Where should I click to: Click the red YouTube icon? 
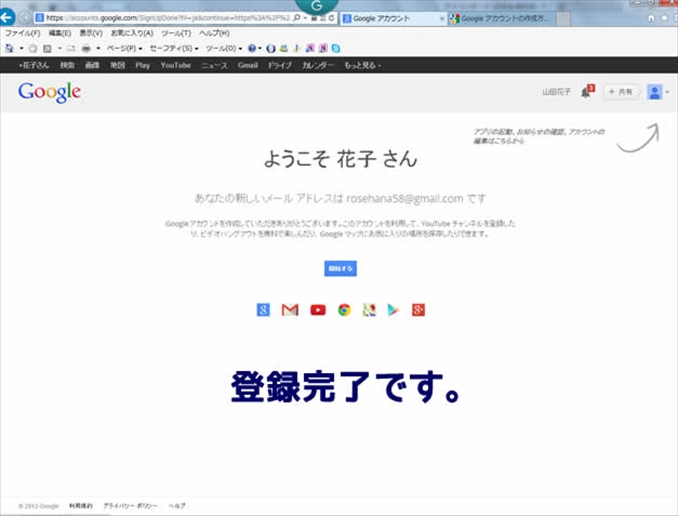click(x=318, y=310)
